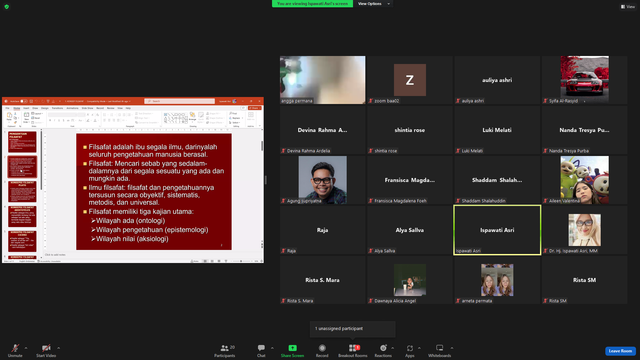Open the Layout dropdown in the Slides group
This screenshot has height=360, width=640.
(x=37, y=113)
